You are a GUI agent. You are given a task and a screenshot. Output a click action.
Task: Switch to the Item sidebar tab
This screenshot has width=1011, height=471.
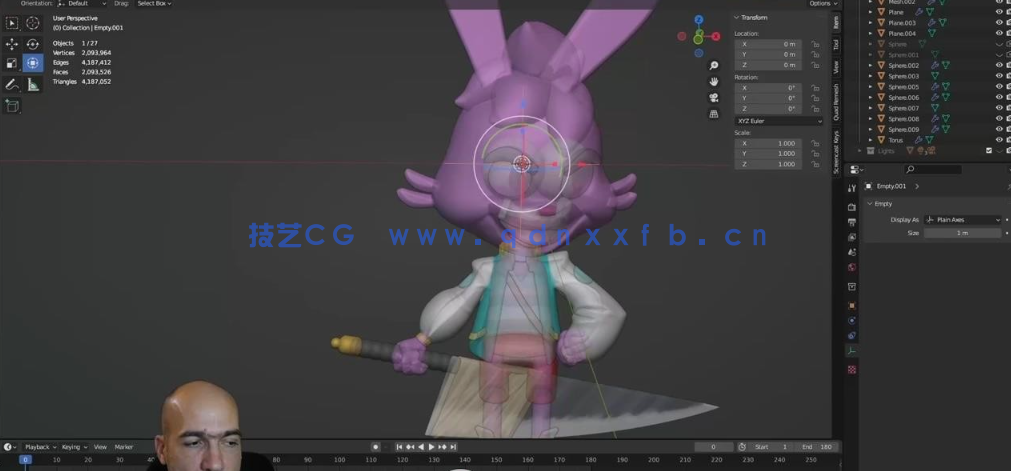pyautogui.click(x=836, y=23)
